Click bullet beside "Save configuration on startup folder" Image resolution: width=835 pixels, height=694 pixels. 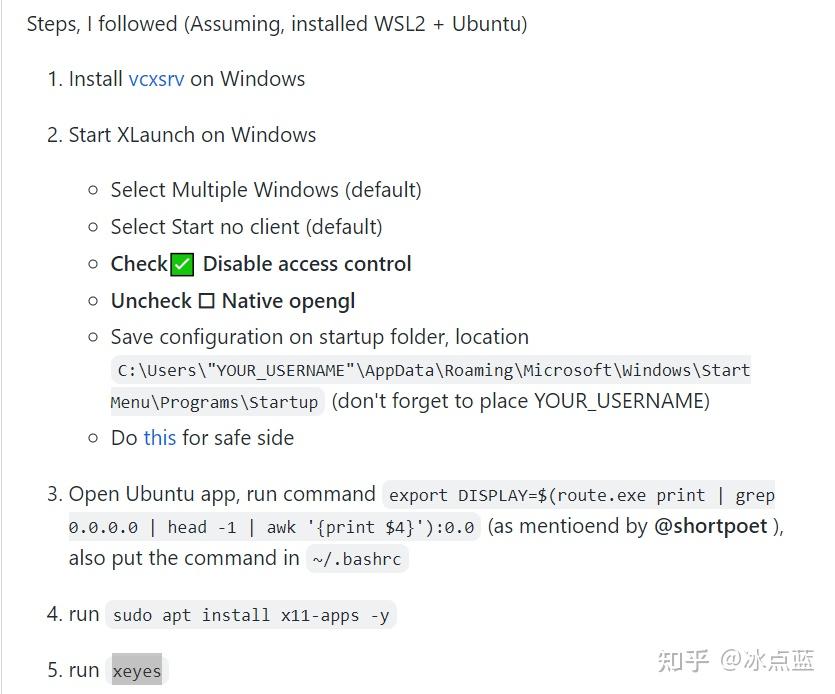click(93, 338)
